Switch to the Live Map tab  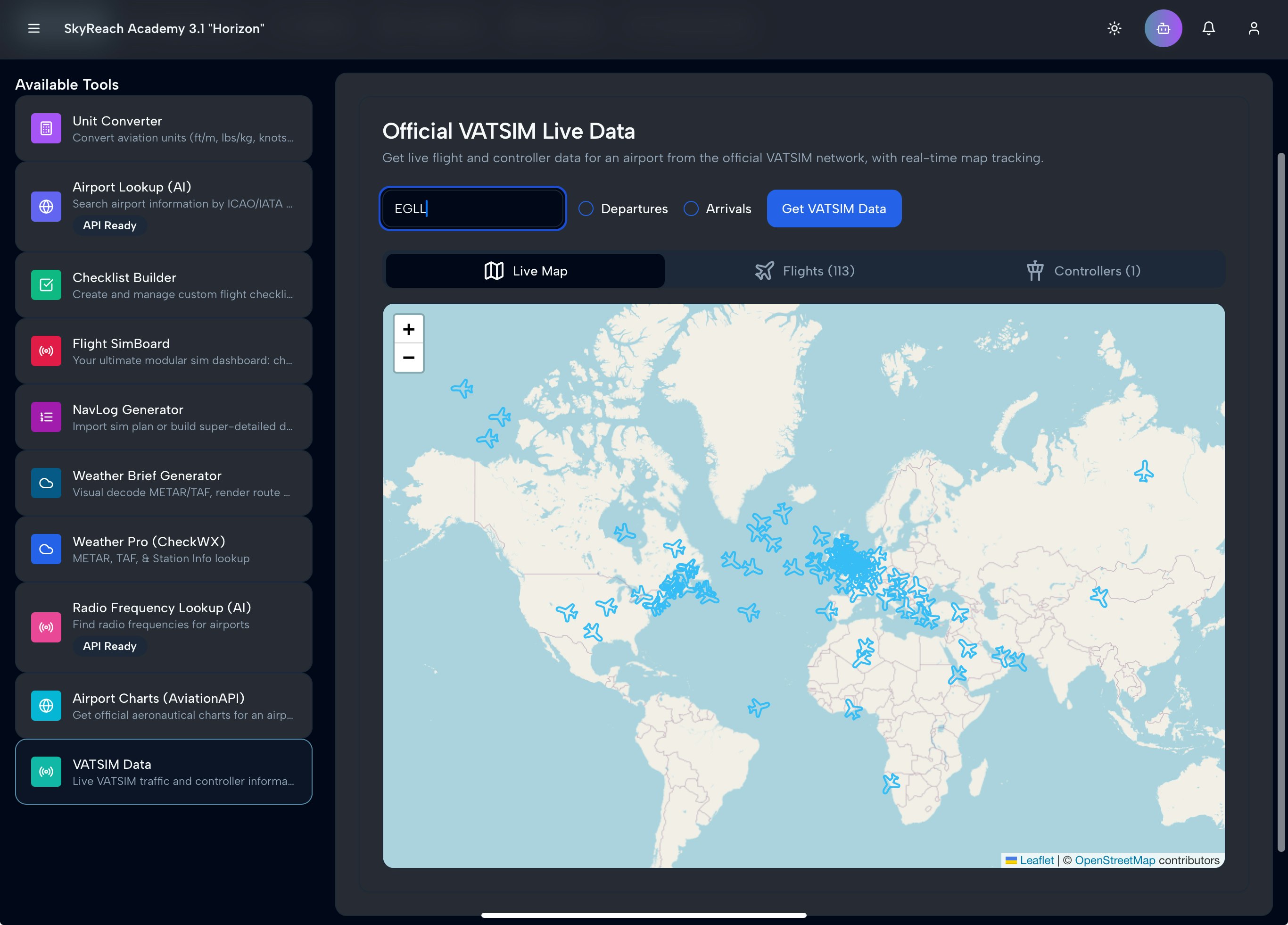coord(525,271)
